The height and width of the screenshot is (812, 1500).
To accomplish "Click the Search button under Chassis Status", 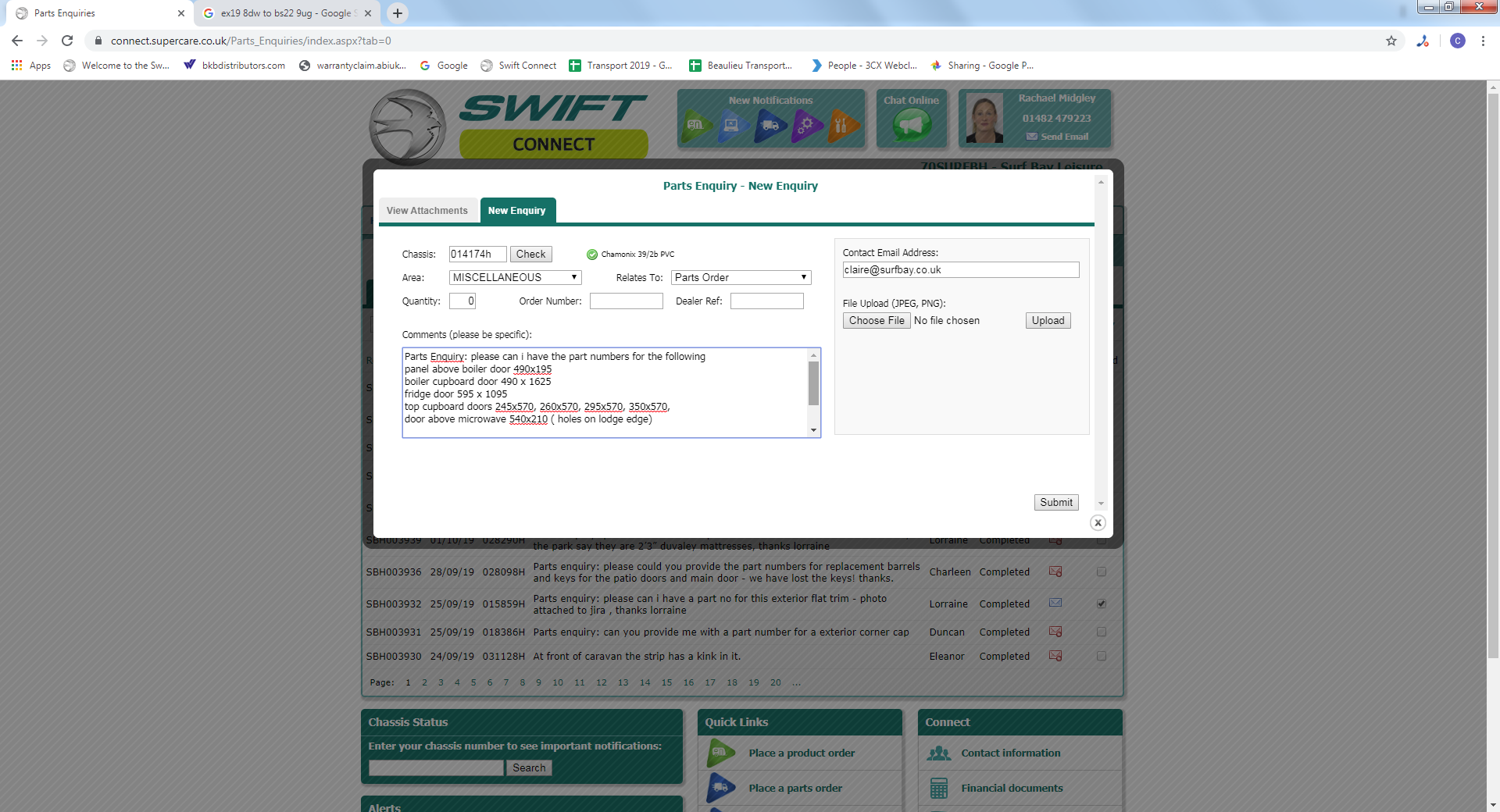I will coord(529,767).
